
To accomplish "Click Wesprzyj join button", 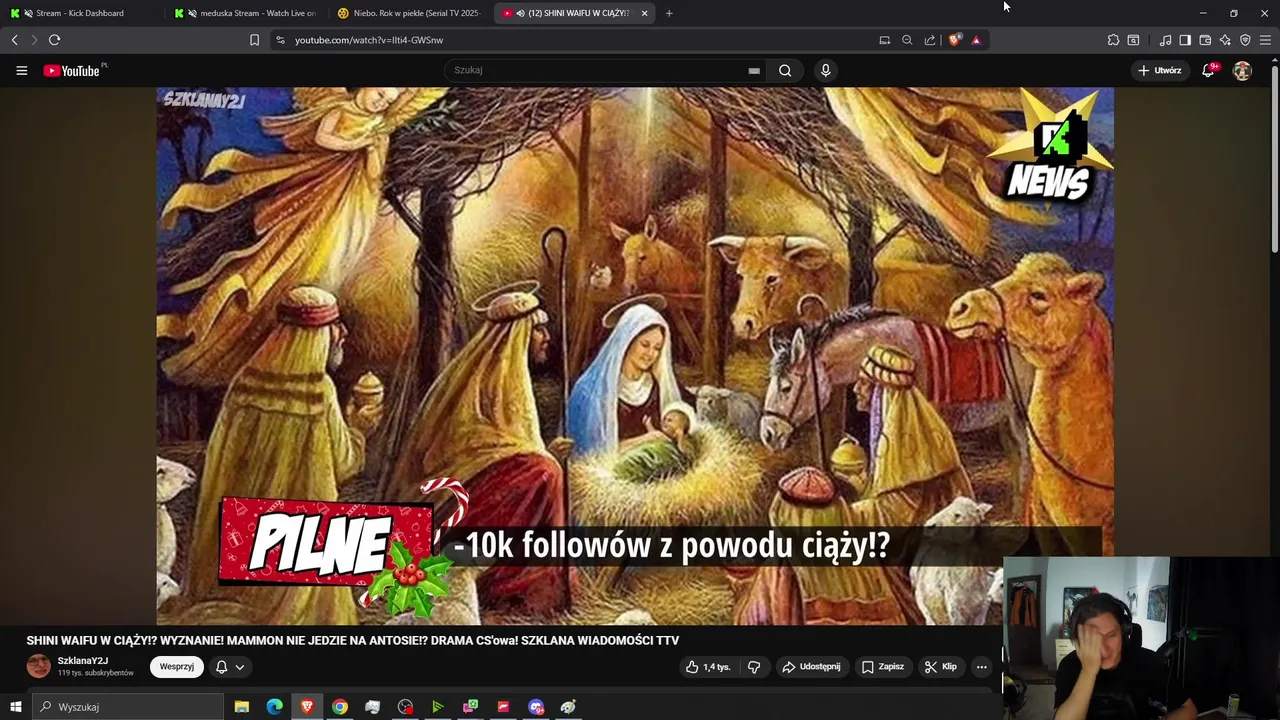I will 177,667.
